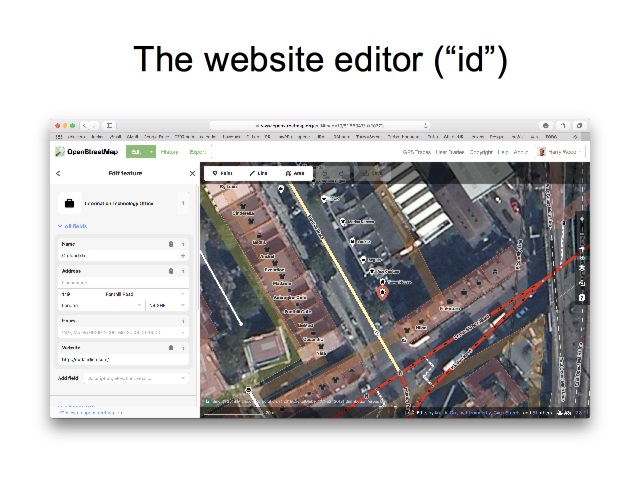Screen dimensions: 640x480
Task: Click the browser share button
Action: click(562, 126)
